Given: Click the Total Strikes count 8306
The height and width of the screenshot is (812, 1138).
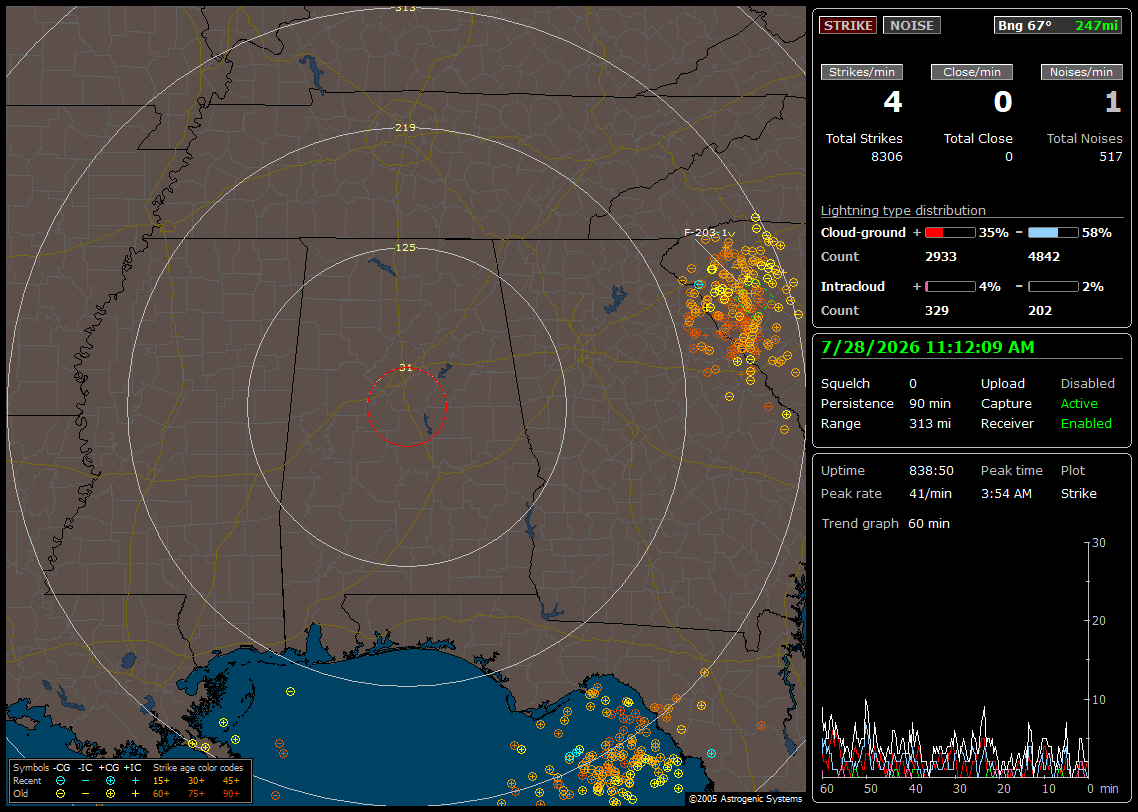Looking at the screenshot, I should (887, 157).
